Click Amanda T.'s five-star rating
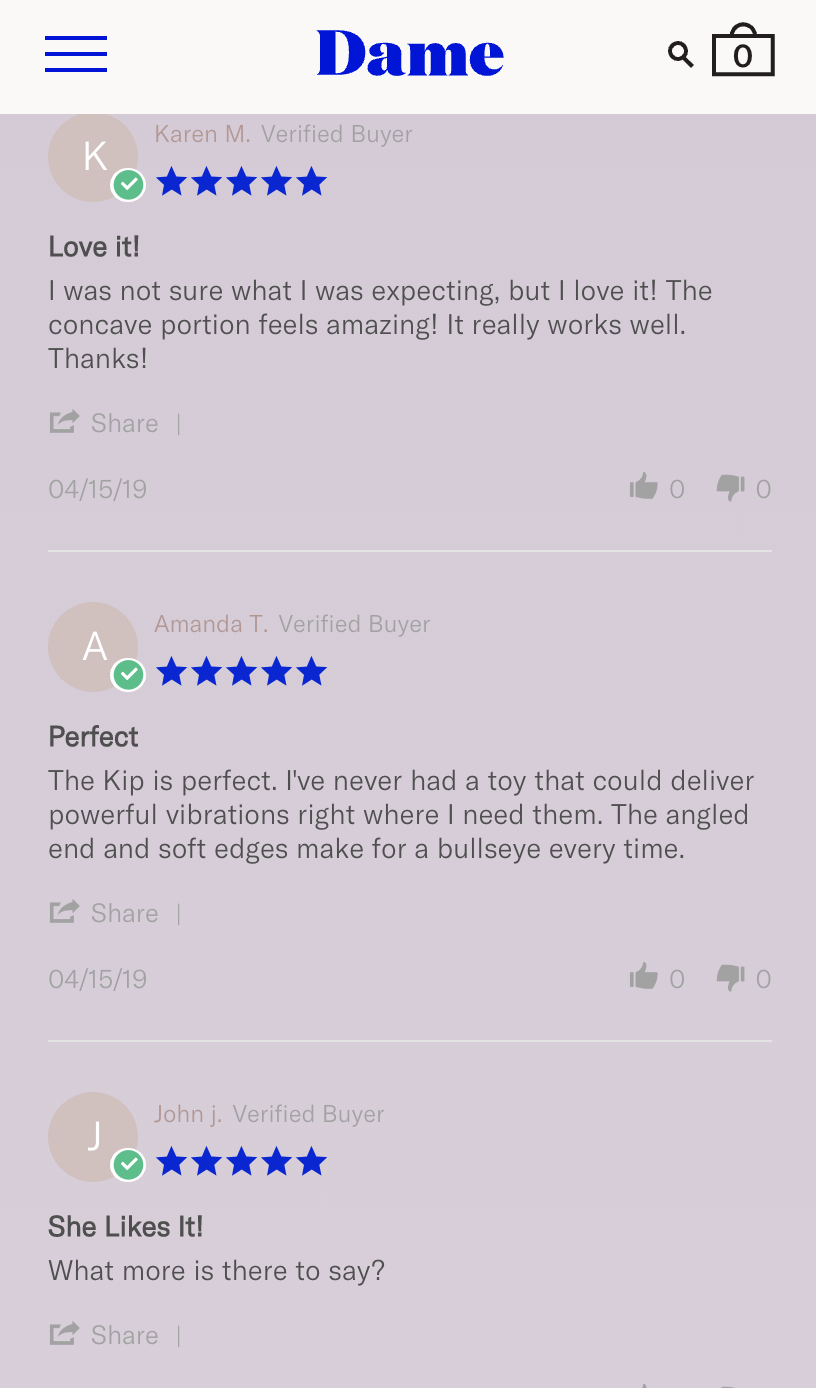816x1388 pixels. pyautogui.click(x=241, y=671)
